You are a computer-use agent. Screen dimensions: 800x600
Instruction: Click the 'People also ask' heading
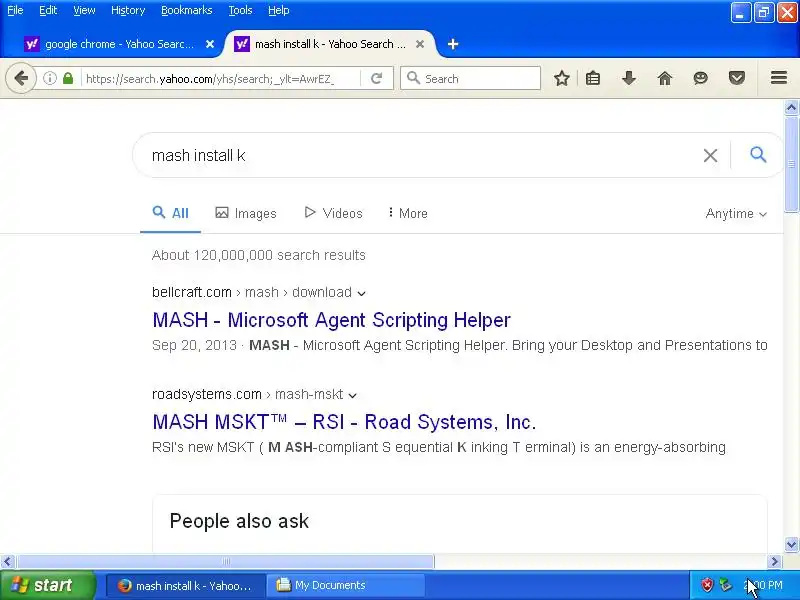click(x=239, y=521)
